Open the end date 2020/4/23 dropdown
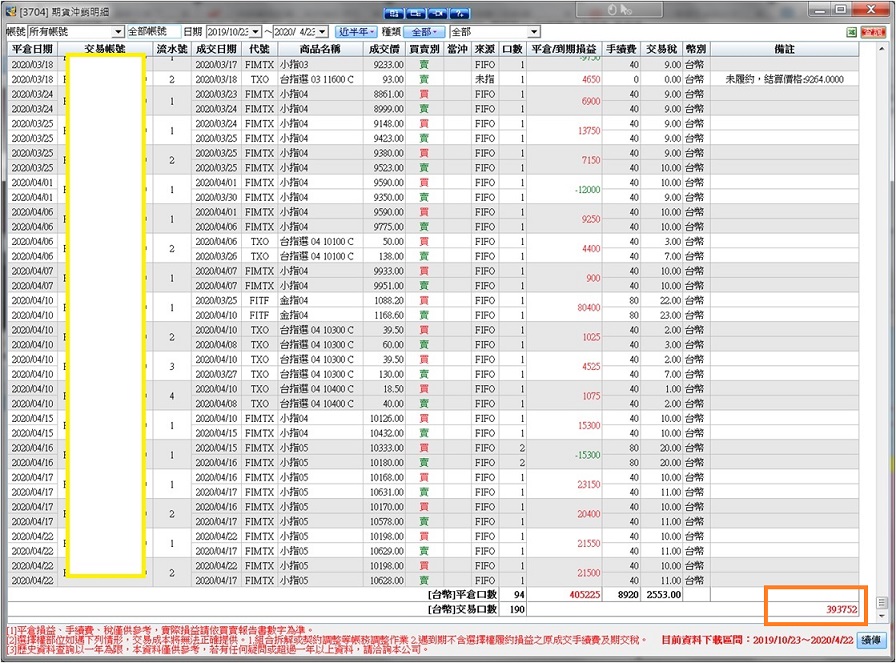Image resolution: width=896 pixels, height=663 pixels. click(x=322, y=32)
